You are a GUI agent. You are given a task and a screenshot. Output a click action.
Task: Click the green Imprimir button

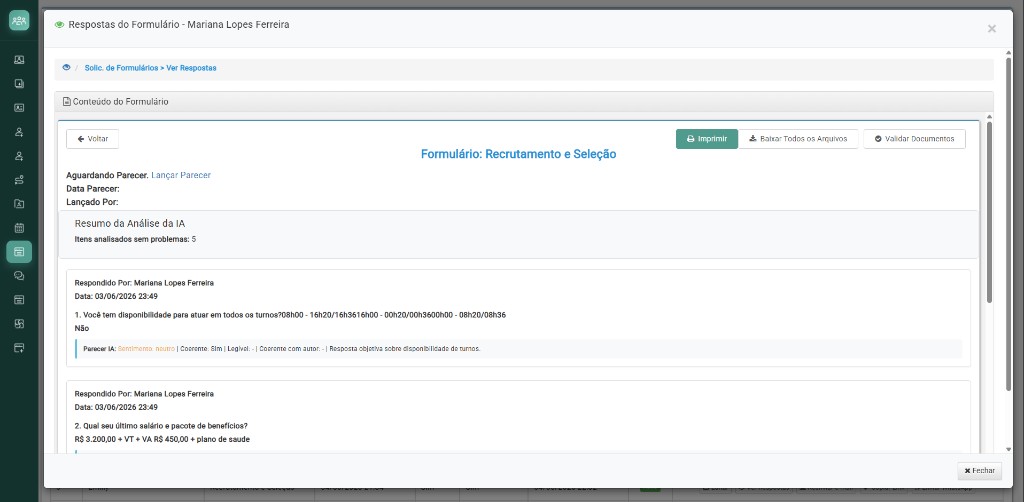pyautogui.click(x=707, y=139)
